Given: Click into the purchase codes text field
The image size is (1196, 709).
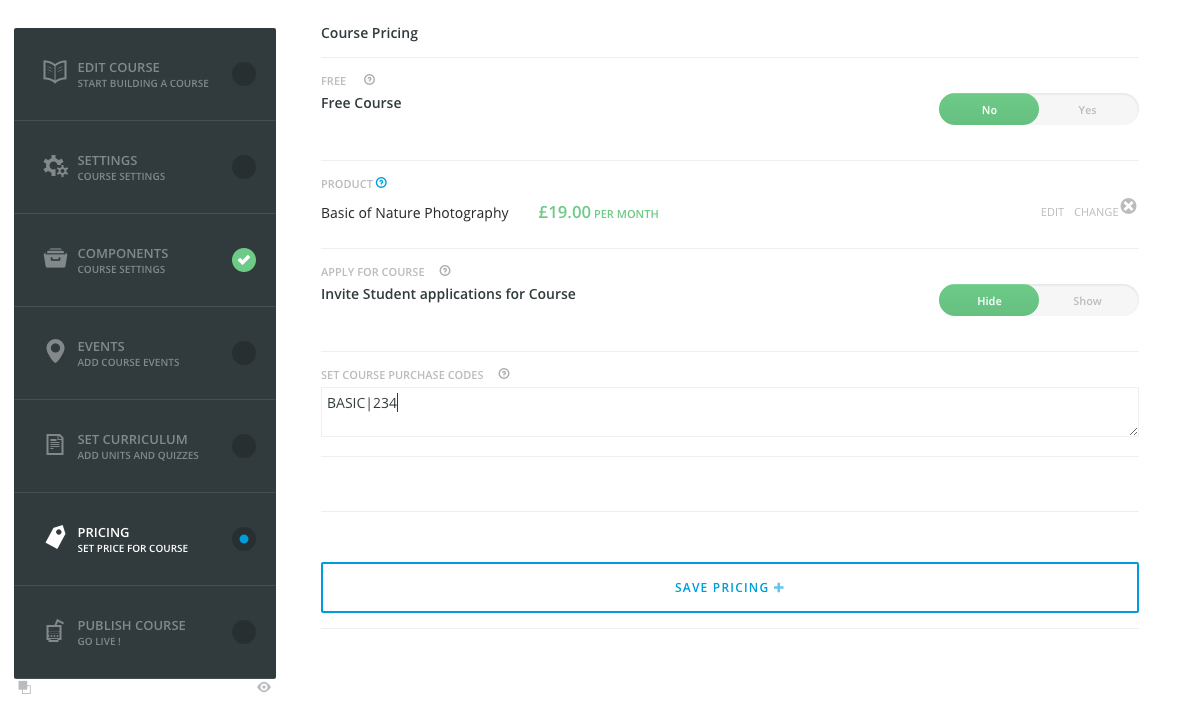Looking at the screenshot, I should click(729, 411).
